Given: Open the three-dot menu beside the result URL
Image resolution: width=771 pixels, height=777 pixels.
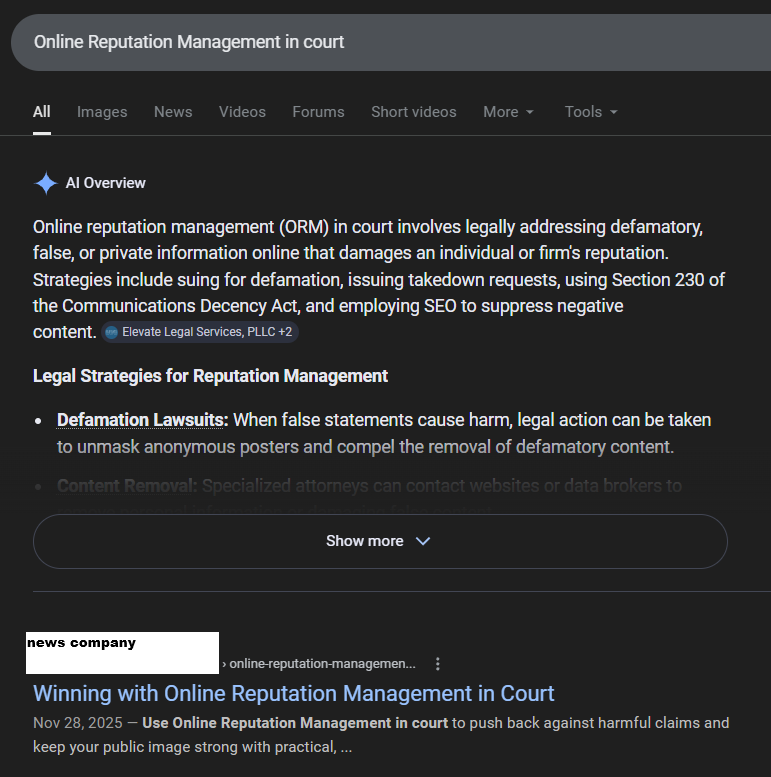Looking at the screenshot, I should pyautogui.click(x=437, y=663).
